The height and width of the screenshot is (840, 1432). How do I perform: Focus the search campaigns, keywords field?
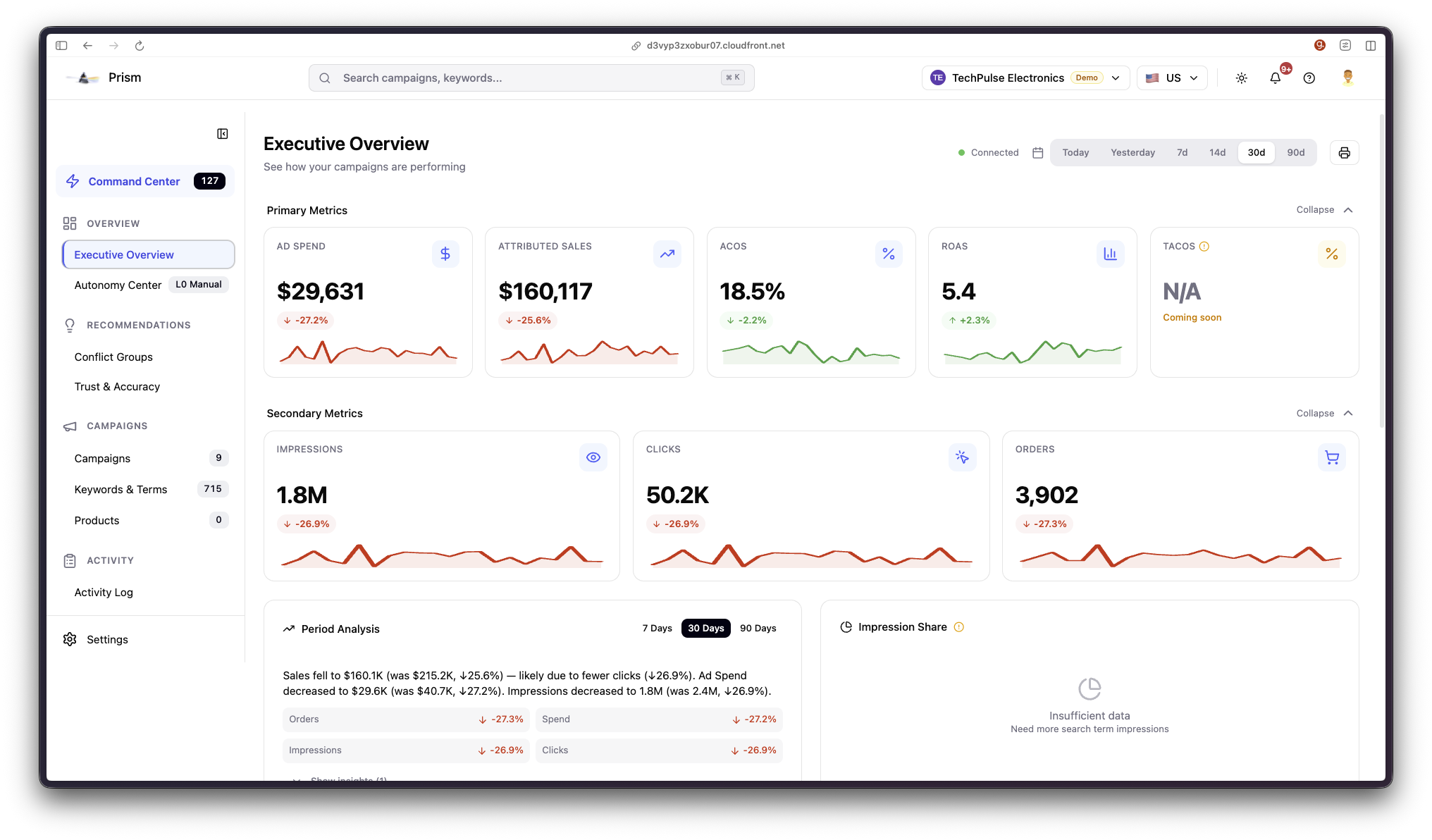coord(530,78)
